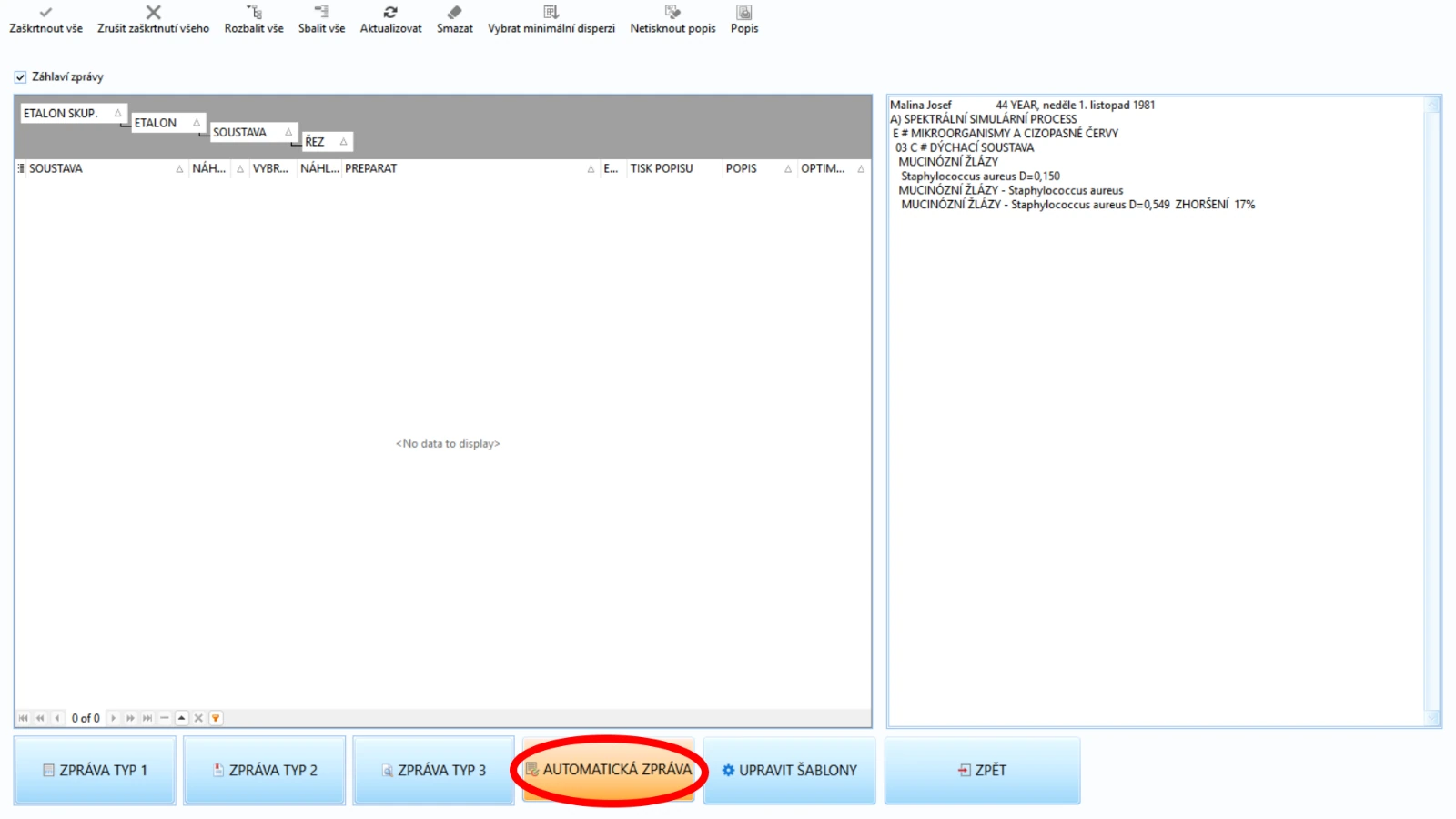The image size is (1456, 819).
Task: Click the 'Staphylococcus aureus D=0,150' line
Action: (980, 177)
